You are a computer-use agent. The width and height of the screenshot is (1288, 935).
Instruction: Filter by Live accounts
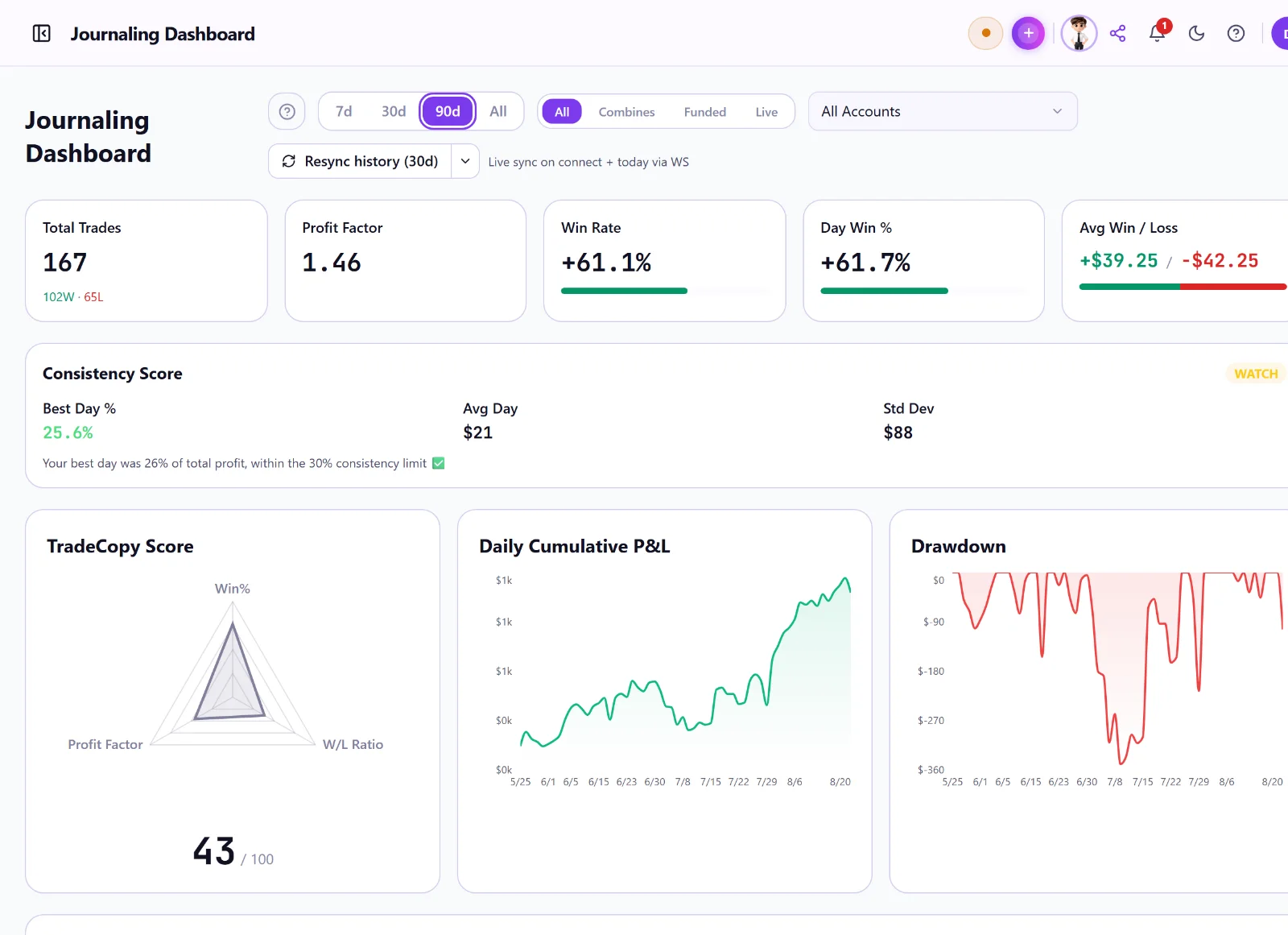(x=766, y=112)
